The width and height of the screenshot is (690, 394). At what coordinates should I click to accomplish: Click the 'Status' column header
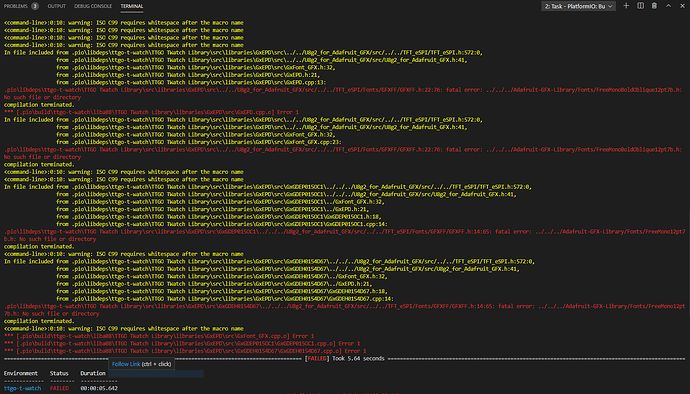[59, 373]
